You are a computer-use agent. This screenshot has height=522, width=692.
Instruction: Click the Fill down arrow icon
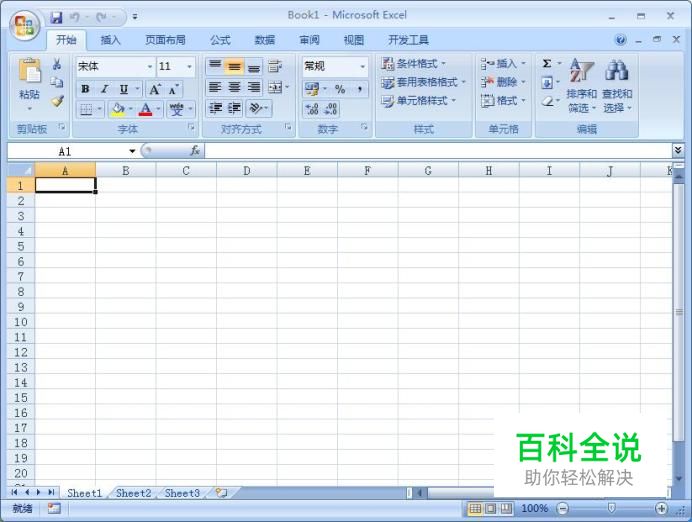tap(547, 83)
